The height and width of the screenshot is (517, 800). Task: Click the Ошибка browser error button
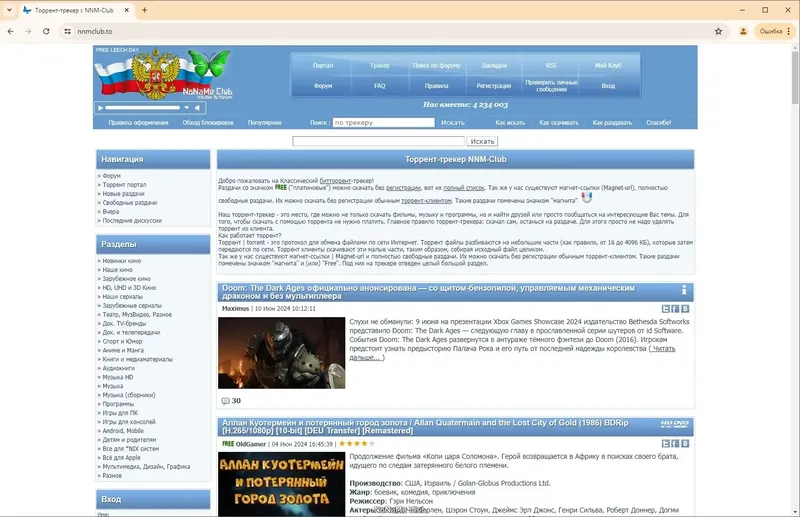click(x=774, y=31)
